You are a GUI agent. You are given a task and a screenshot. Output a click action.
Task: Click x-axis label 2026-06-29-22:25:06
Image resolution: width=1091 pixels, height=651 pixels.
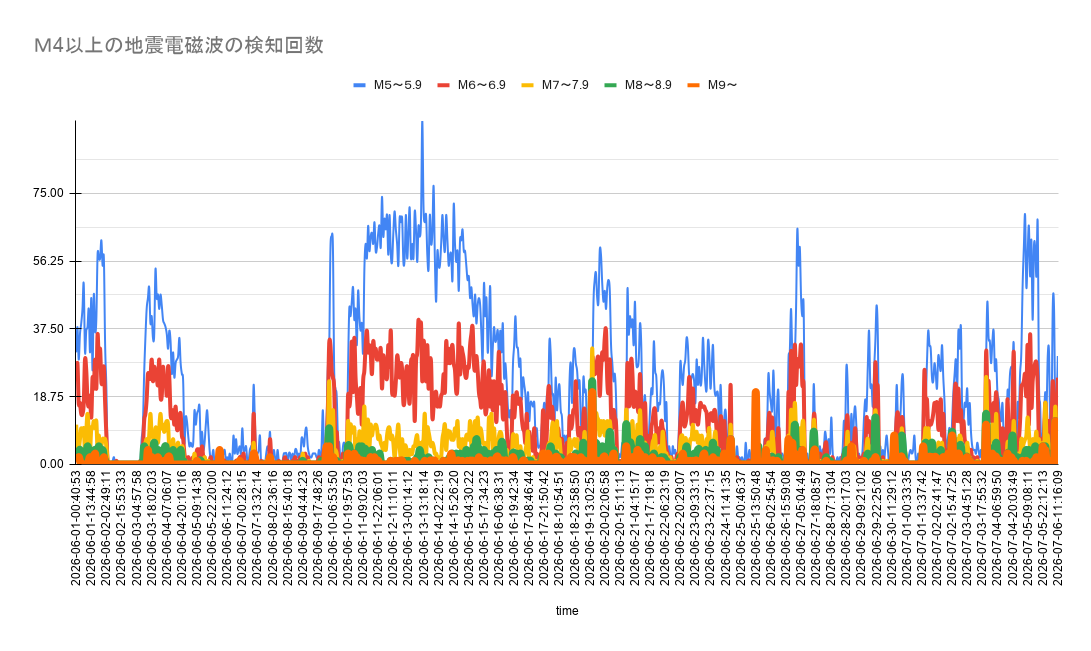(x=875, y=528)
